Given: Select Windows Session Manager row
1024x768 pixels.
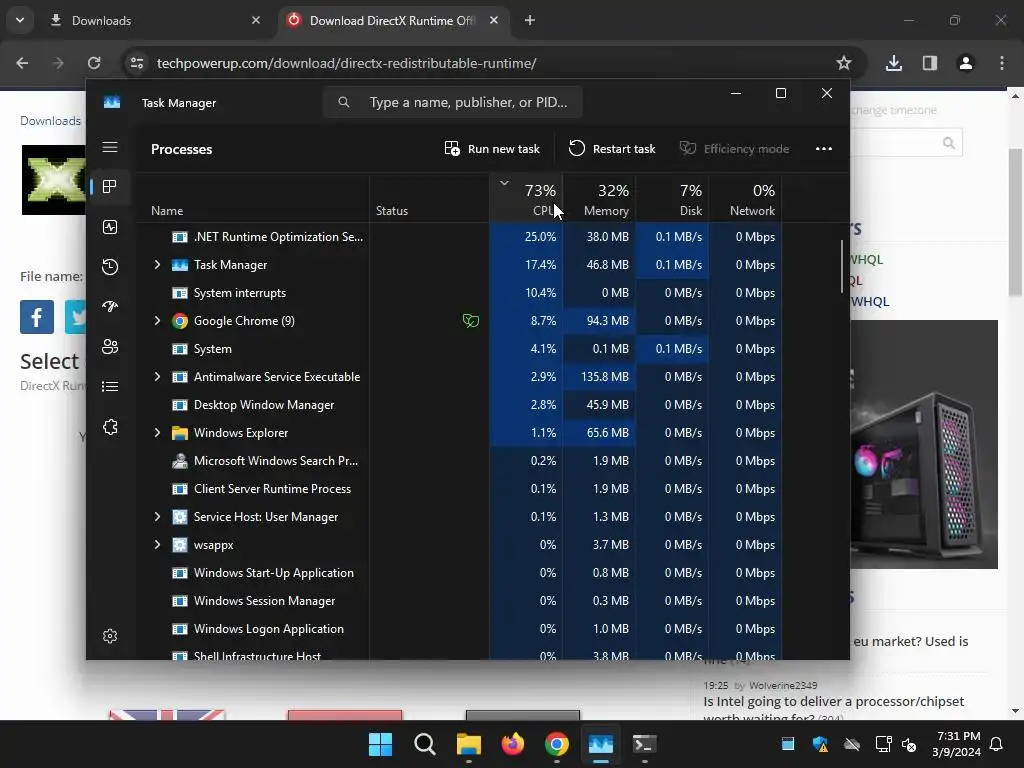Looking at the screenshot, I should [460, 601].
